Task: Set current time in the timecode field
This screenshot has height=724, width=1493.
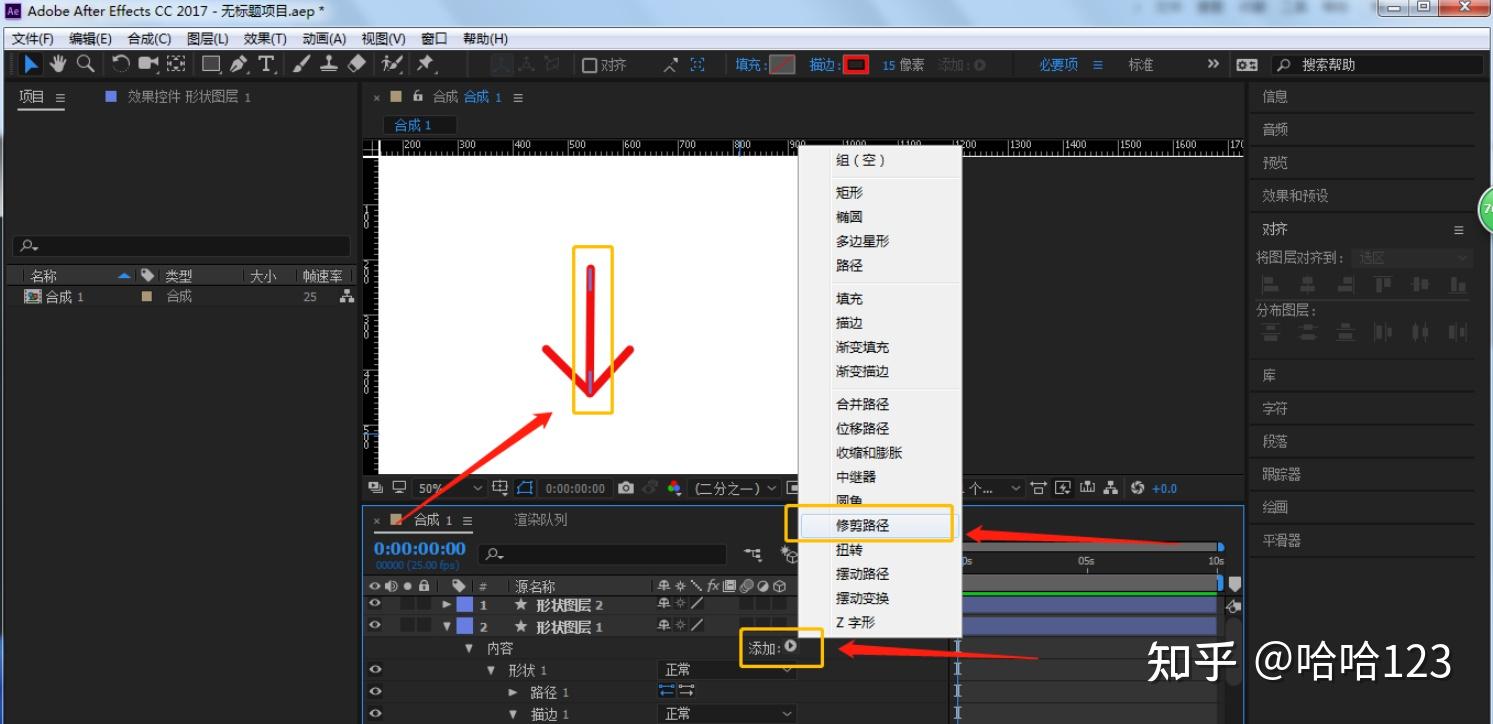Action: 420,548
